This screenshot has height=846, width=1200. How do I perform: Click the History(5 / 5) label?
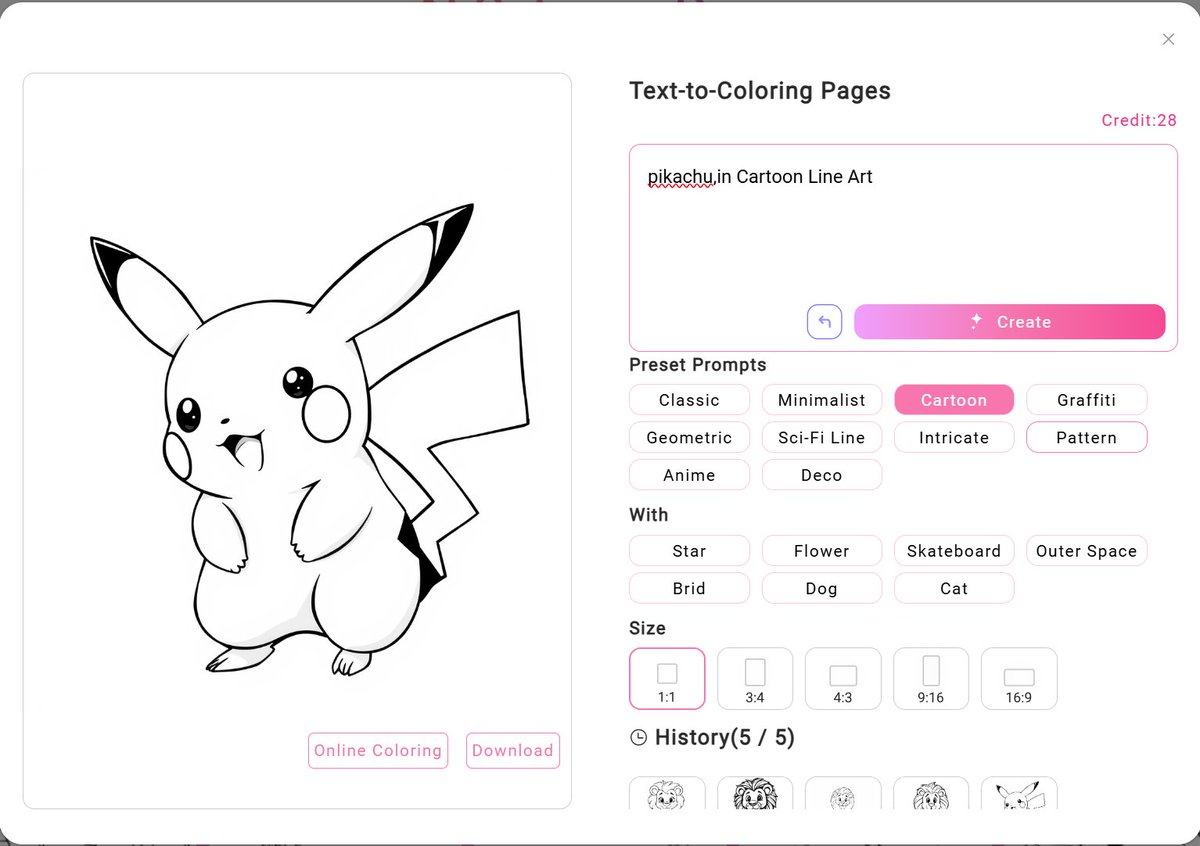click(x=725, y=738)
